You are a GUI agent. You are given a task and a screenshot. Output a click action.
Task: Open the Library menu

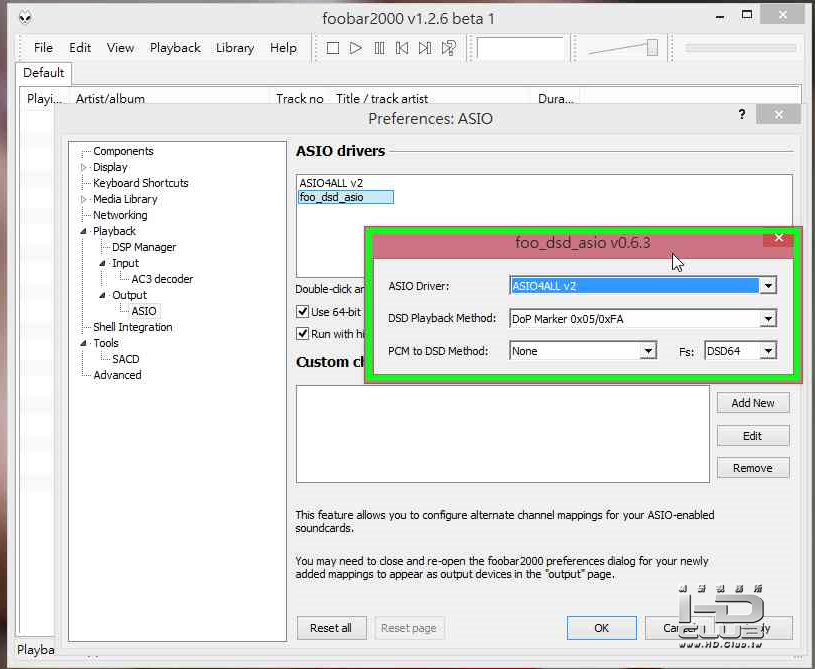[x=235, y=48]
